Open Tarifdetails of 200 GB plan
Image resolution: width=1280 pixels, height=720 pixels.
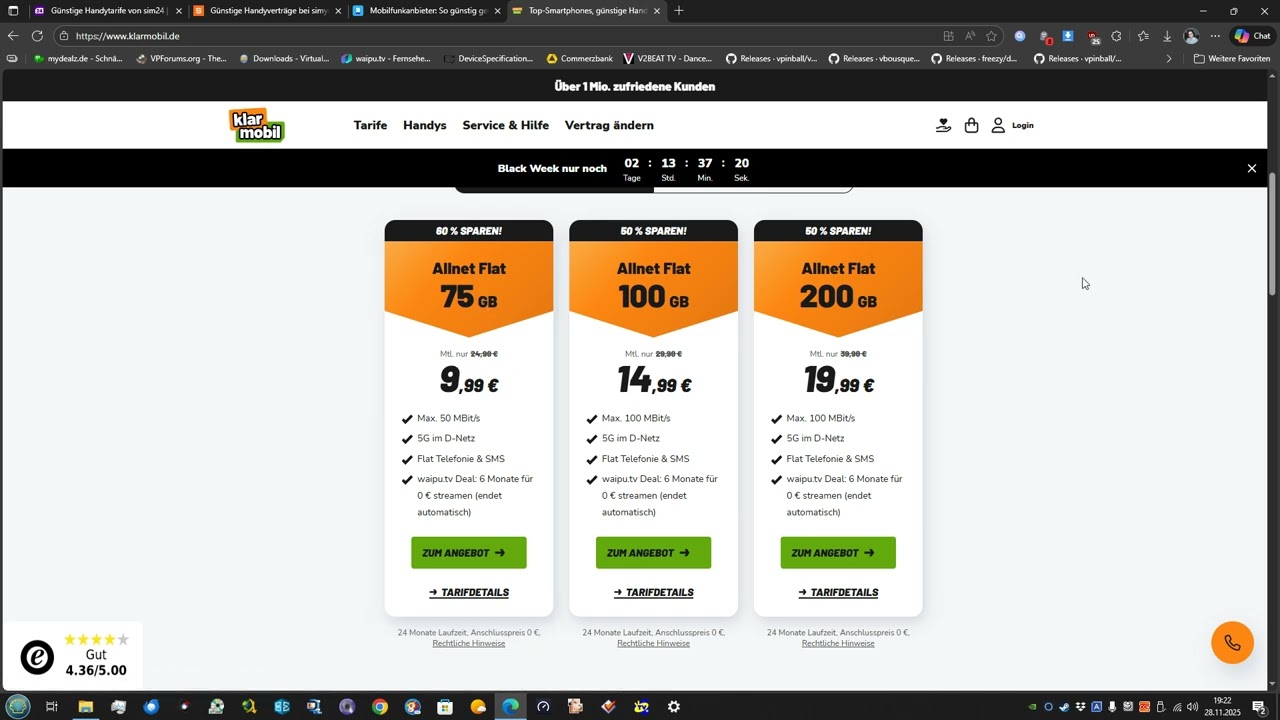tap(838, 592)
